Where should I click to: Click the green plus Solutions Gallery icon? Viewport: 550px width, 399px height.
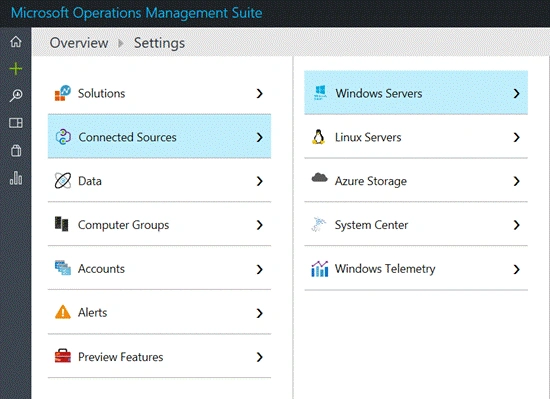(x=16, y=69)
